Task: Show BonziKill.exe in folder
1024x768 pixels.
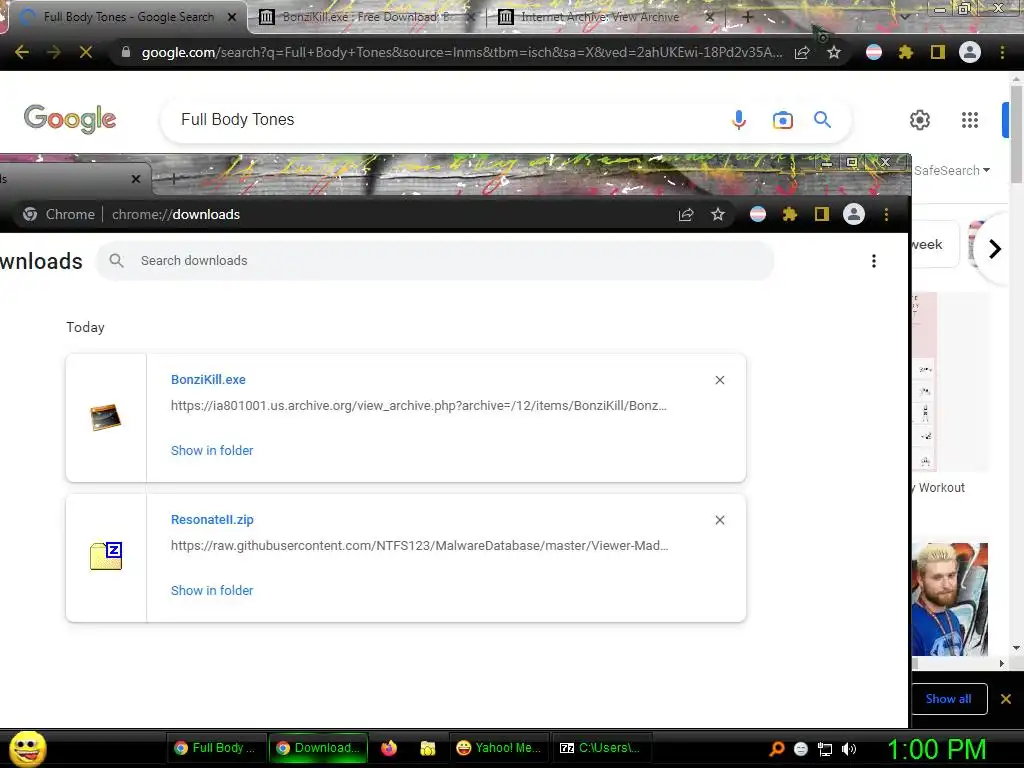Action: pos(212,451)
